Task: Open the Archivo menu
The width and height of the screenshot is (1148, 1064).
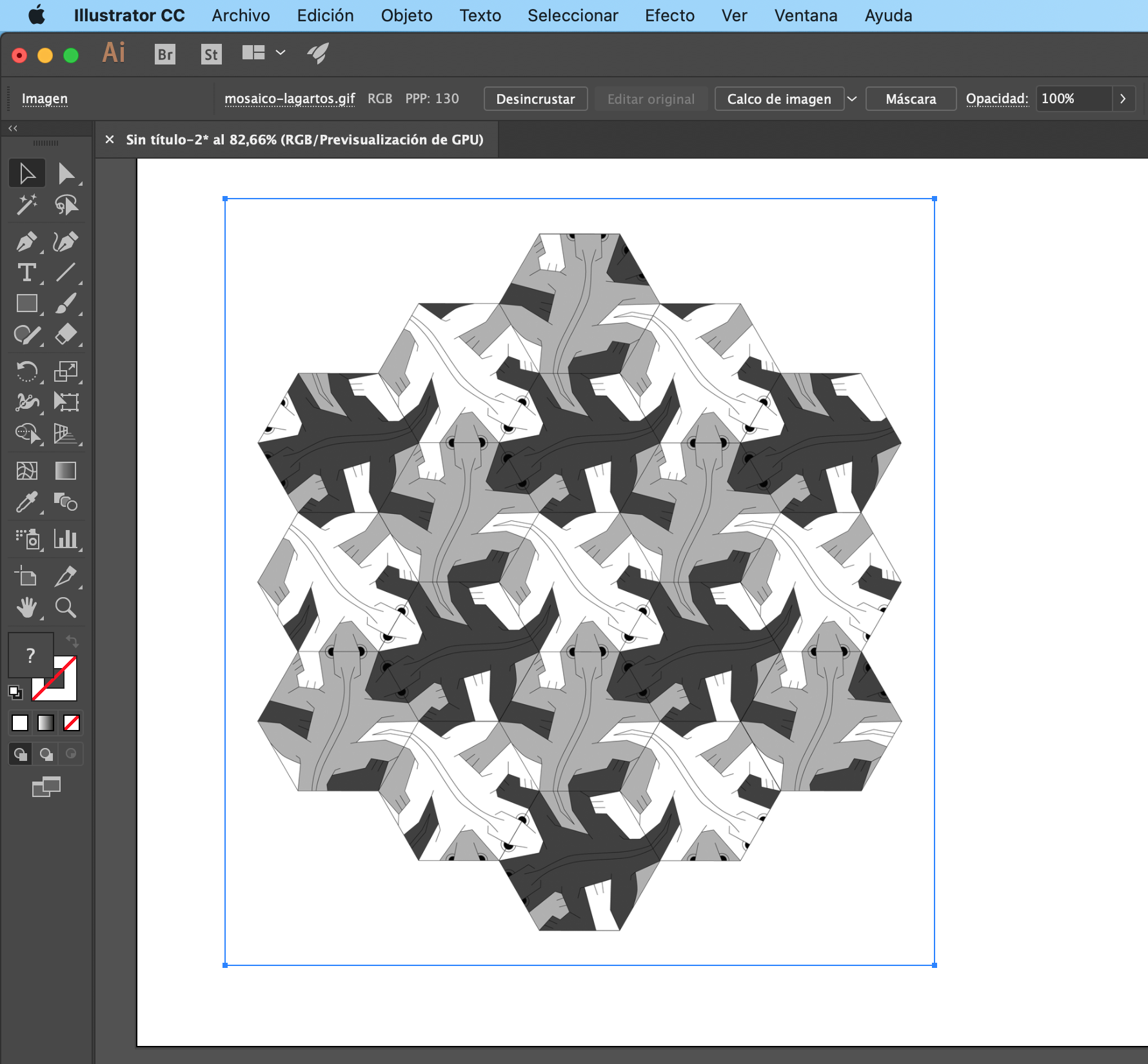Action: (x=241, y=15)
